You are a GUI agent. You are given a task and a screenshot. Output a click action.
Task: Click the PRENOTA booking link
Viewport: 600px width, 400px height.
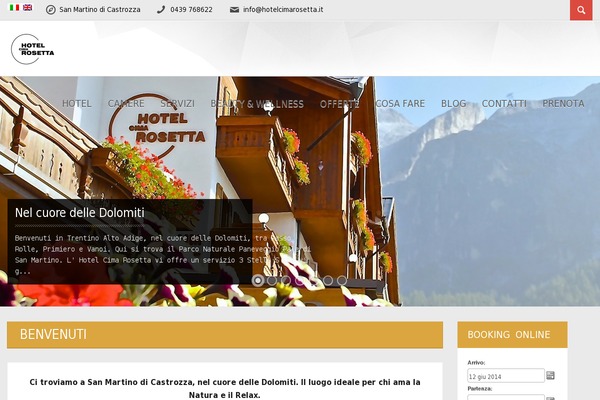tap(563, 103)
